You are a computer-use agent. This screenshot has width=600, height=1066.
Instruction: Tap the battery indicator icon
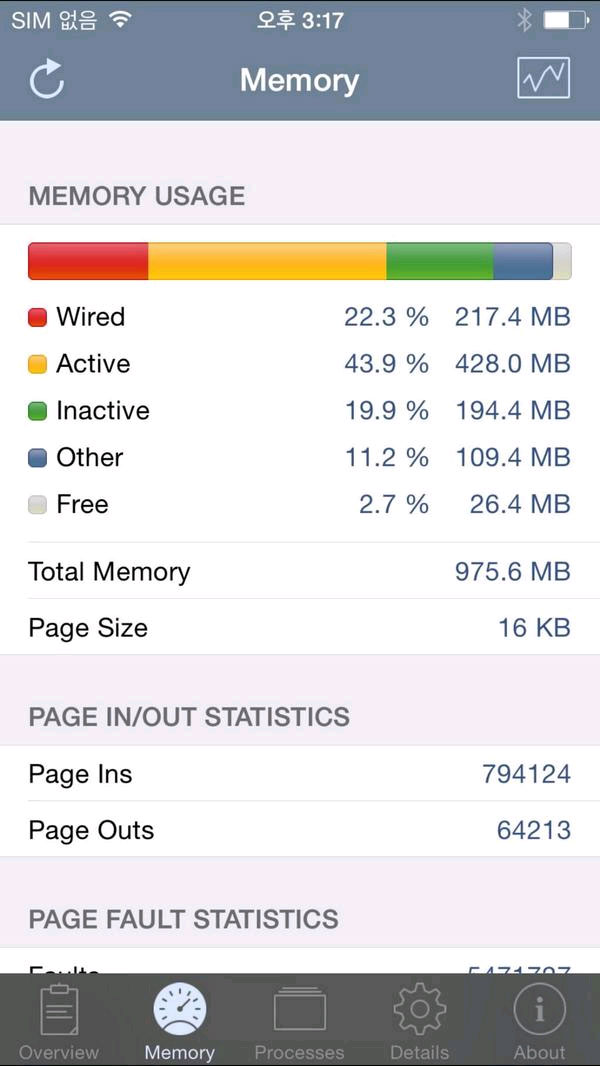[566, 20]
